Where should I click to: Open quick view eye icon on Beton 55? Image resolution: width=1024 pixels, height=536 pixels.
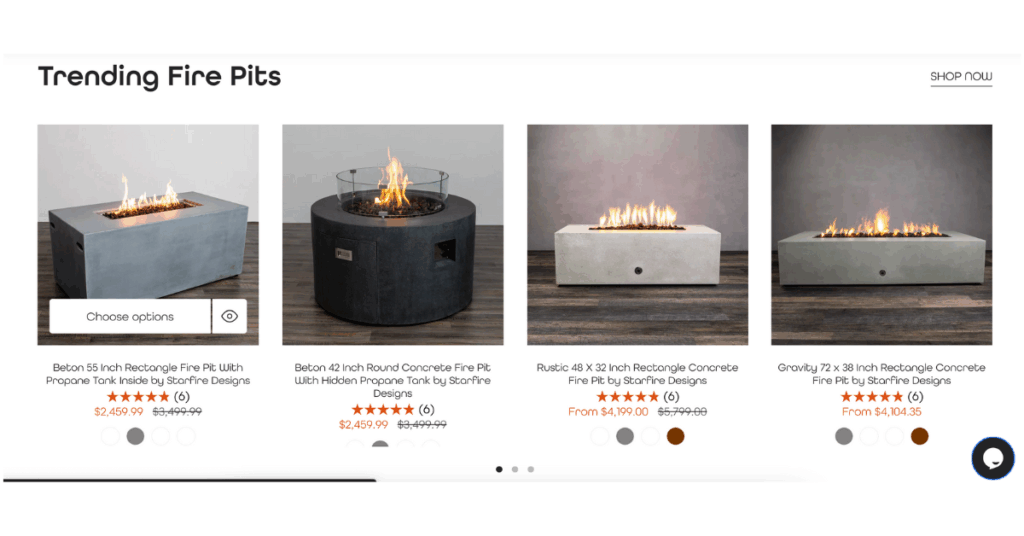point(229,316)
